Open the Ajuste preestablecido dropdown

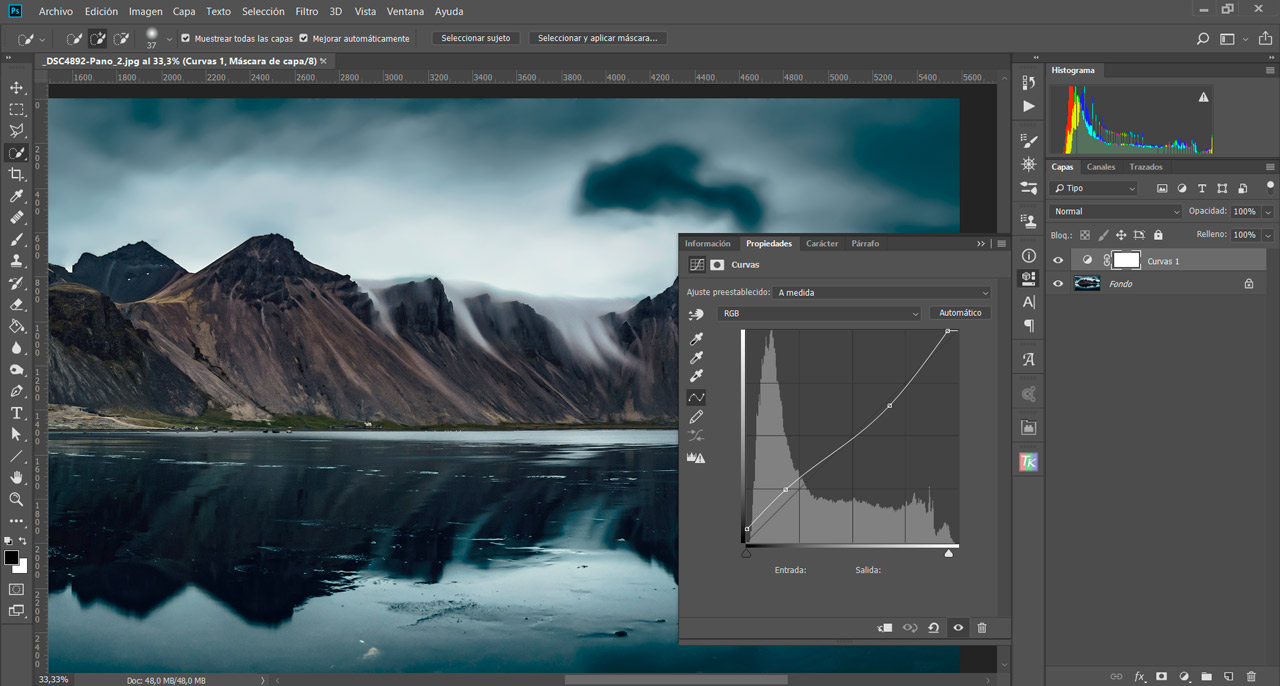(880, 292)
